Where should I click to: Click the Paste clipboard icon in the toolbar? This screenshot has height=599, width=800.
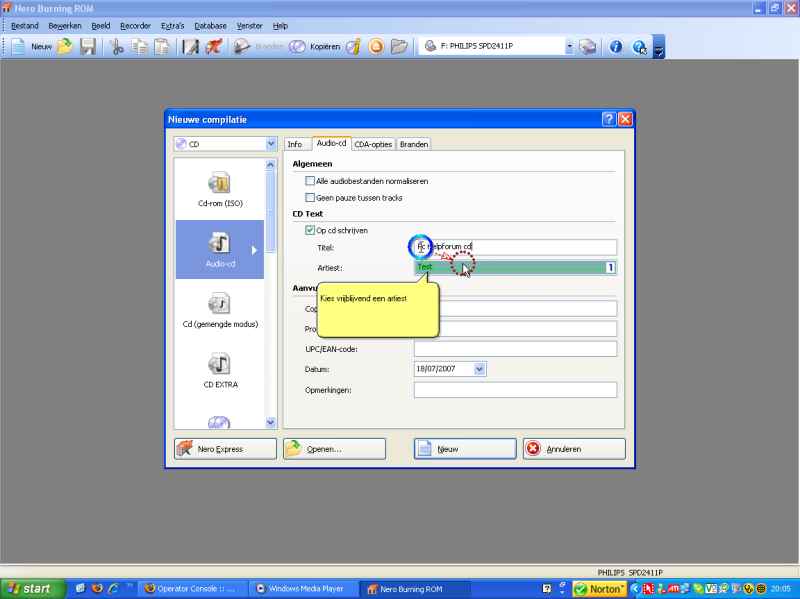tap(162, 46)
